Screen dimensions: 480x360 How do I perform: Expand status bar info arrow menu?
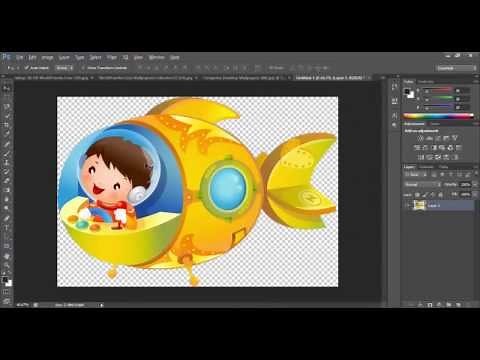[101, 305]
